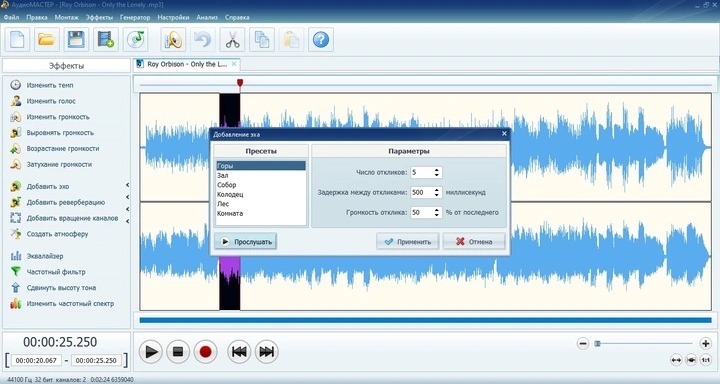Jump to track start button

click(x=239, y=352)
